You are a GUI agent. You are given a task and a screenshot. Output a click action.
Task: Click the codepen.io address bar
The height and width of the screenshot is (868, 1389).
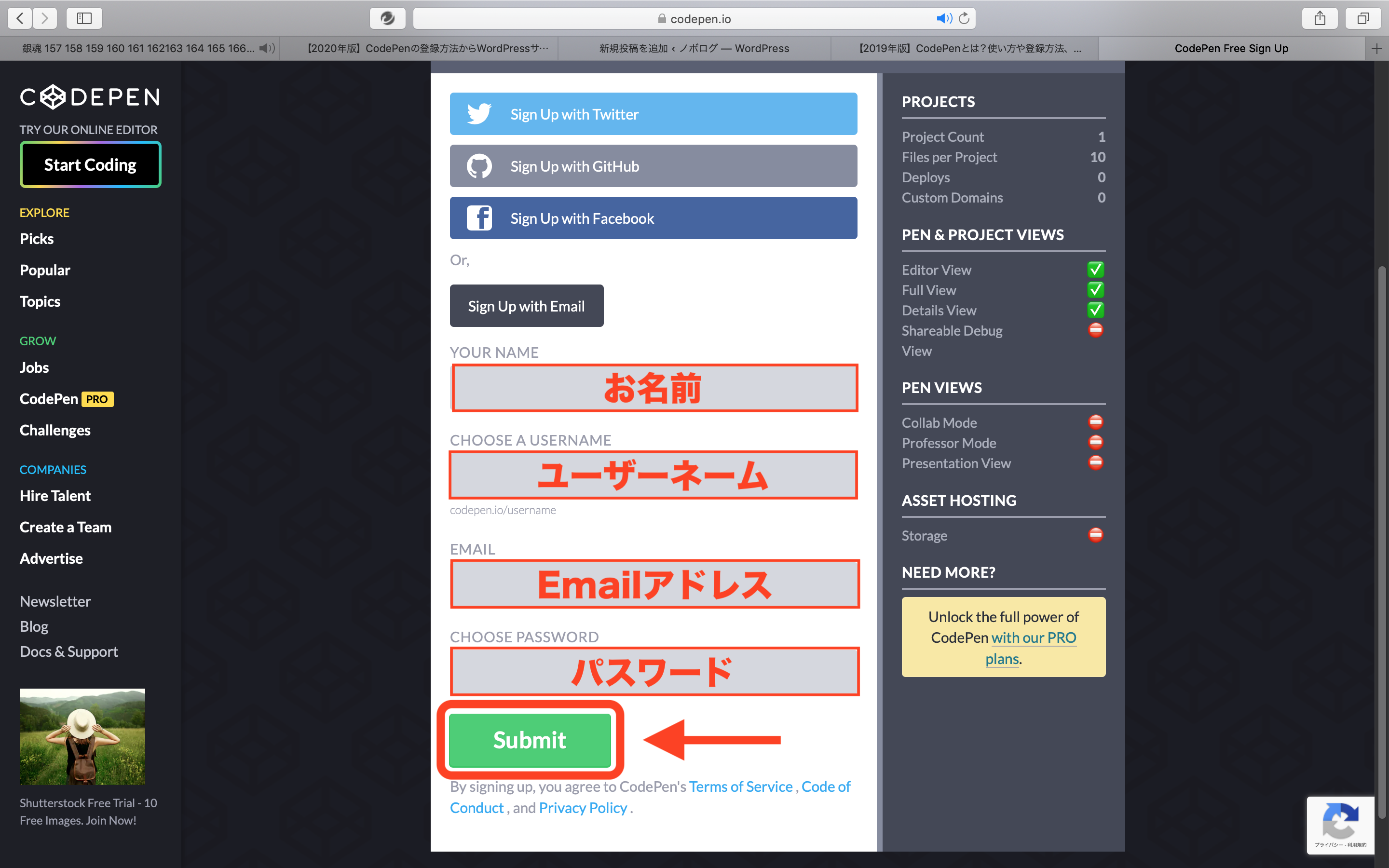694,18
